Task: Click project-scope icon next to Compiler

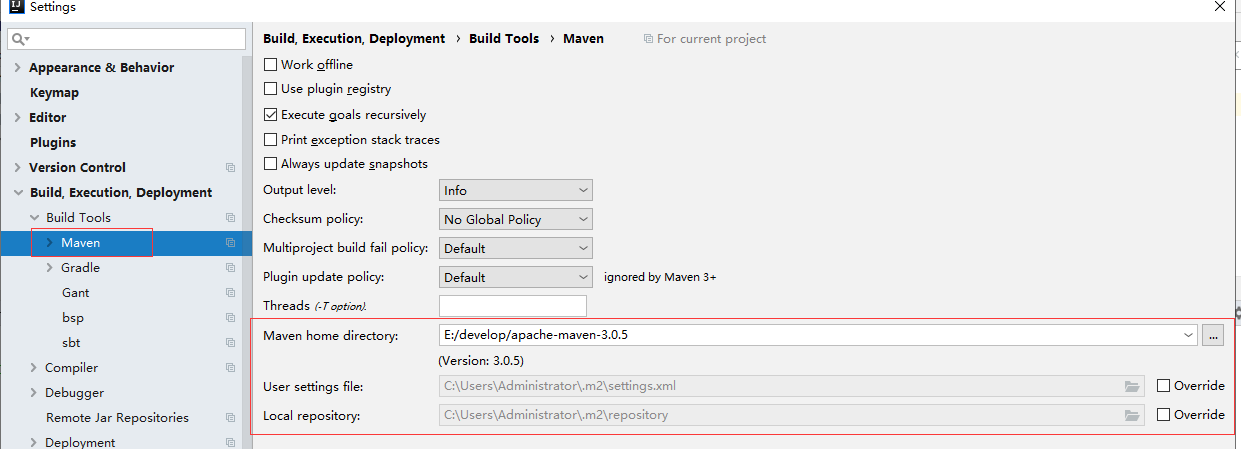Action: point(230,368)
